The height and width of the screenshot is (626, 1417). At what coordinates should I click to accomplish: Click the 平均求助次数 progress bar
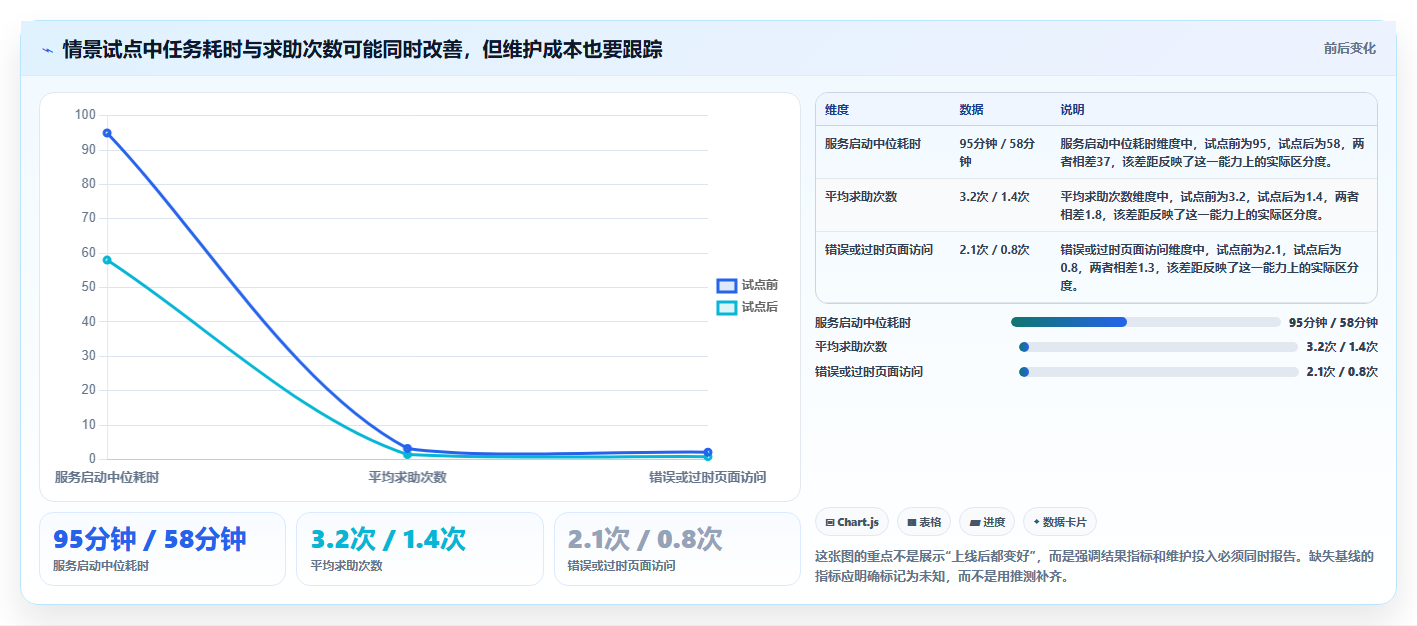coord(1158,347)
